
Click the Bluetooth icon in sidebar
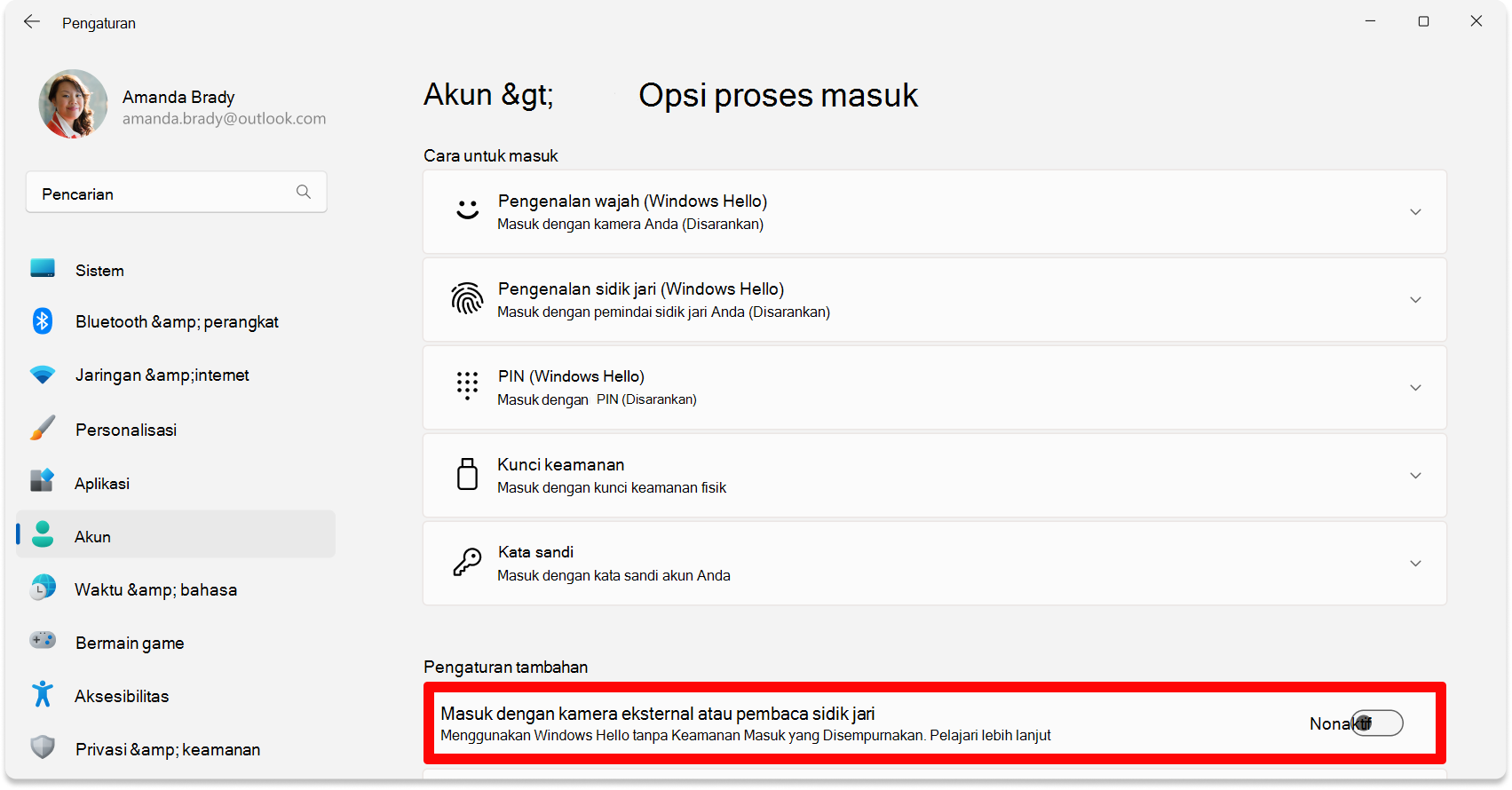click(x=43, y=320)
